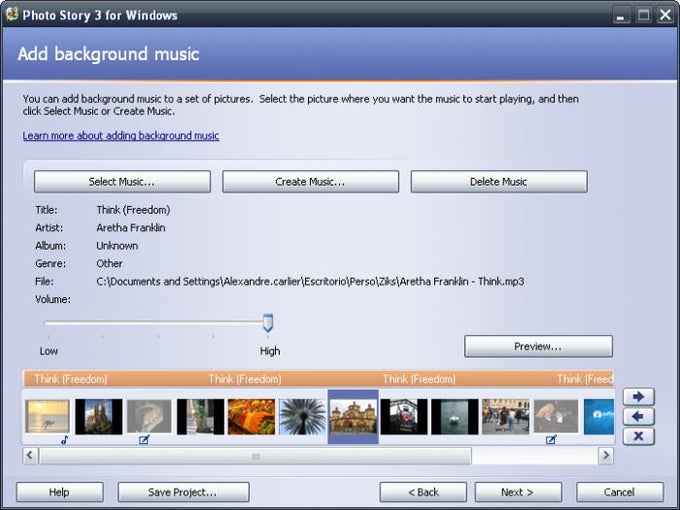The image size is (680, 510).
Task: Click Delete Music button
Action: [499, 181]
